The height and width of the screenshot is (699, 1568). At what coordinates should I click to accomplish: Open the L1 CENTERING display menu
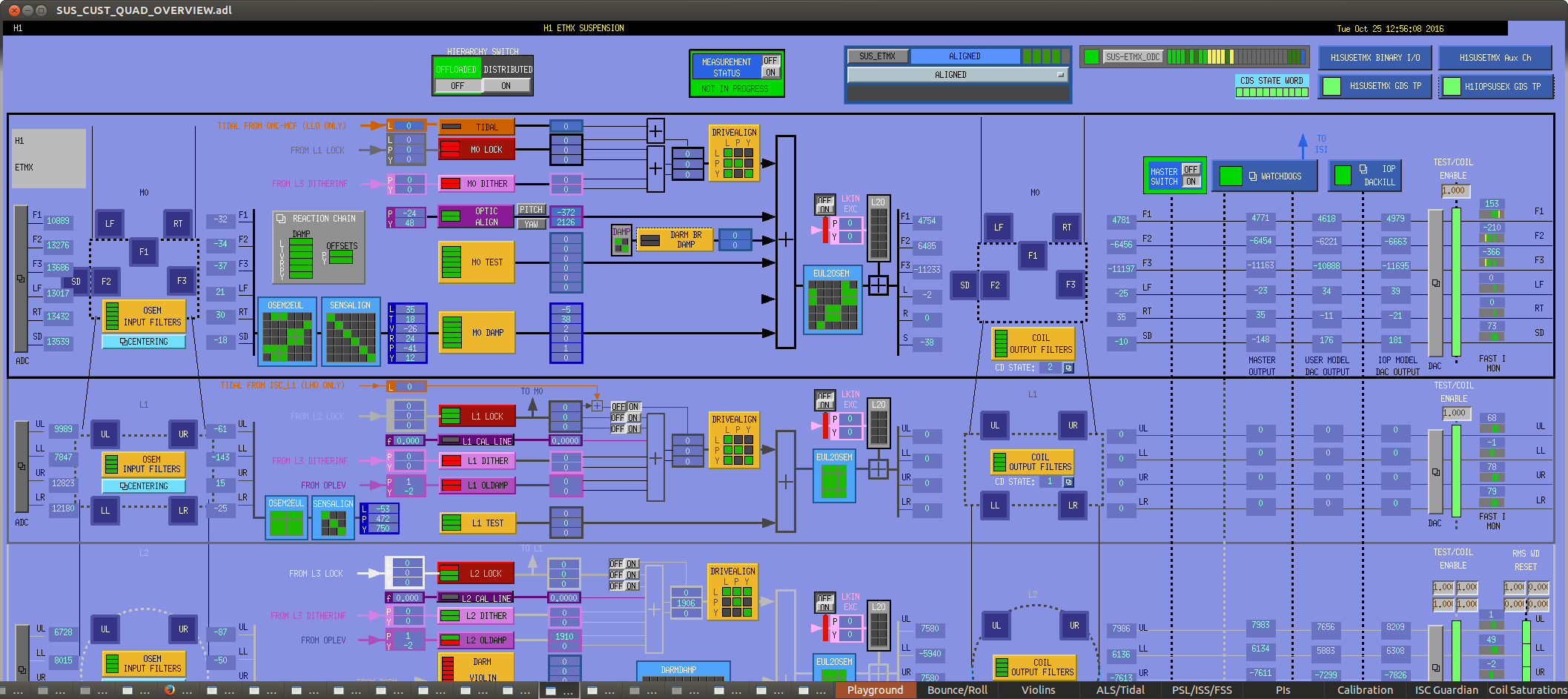click(144, 486)
